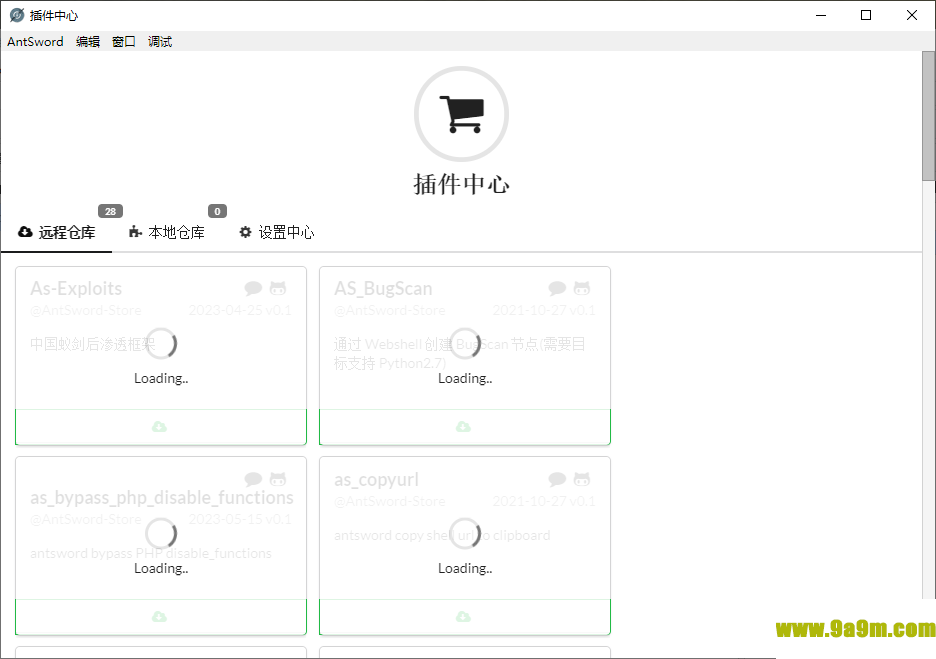
Task: Click the AntSword app icon in title bar
Action: (x=17, y=15)
